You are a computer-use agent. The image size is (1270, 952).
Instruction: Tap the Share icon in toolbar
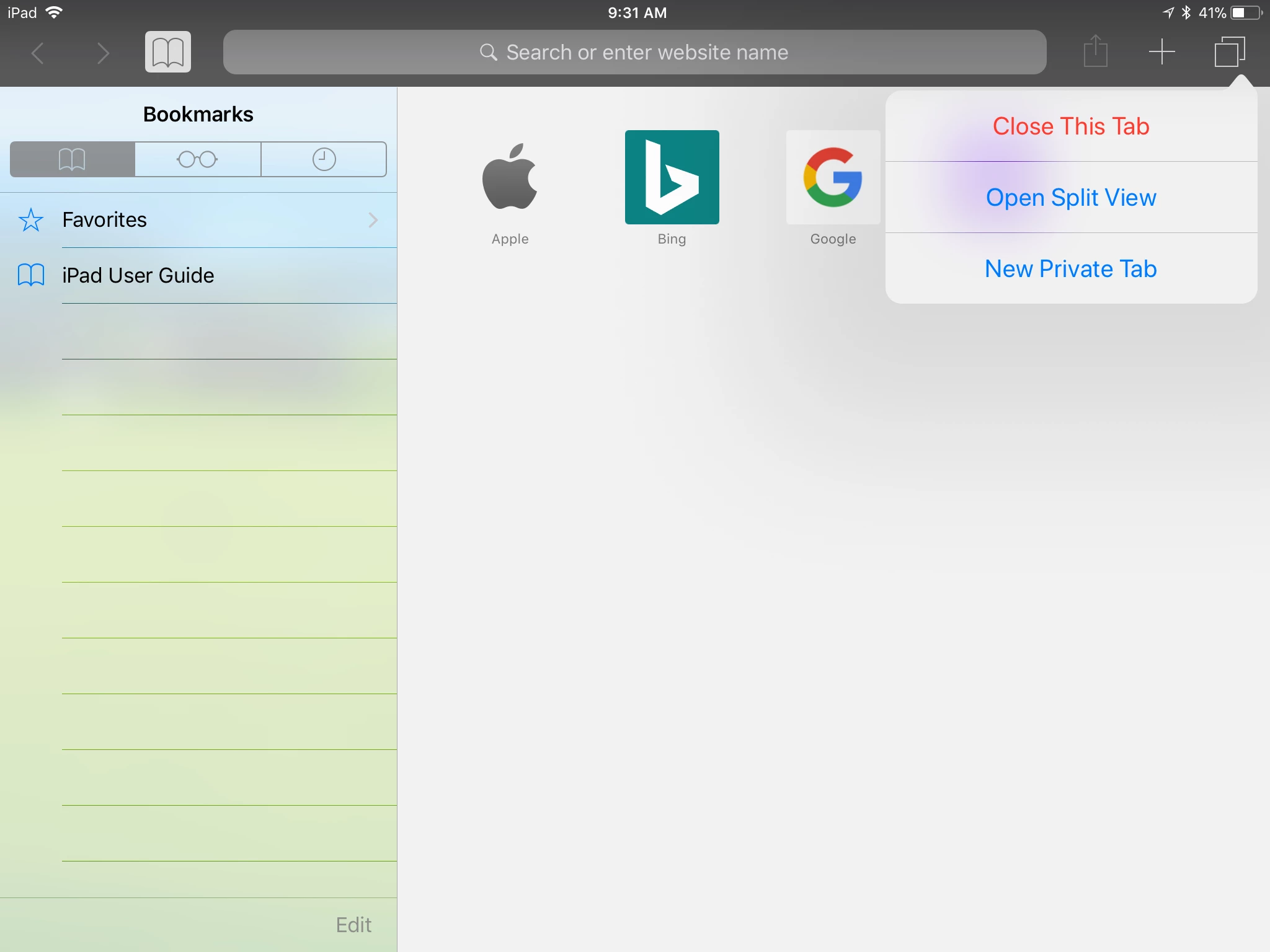pyautogui.click(x=1096, y=51)
